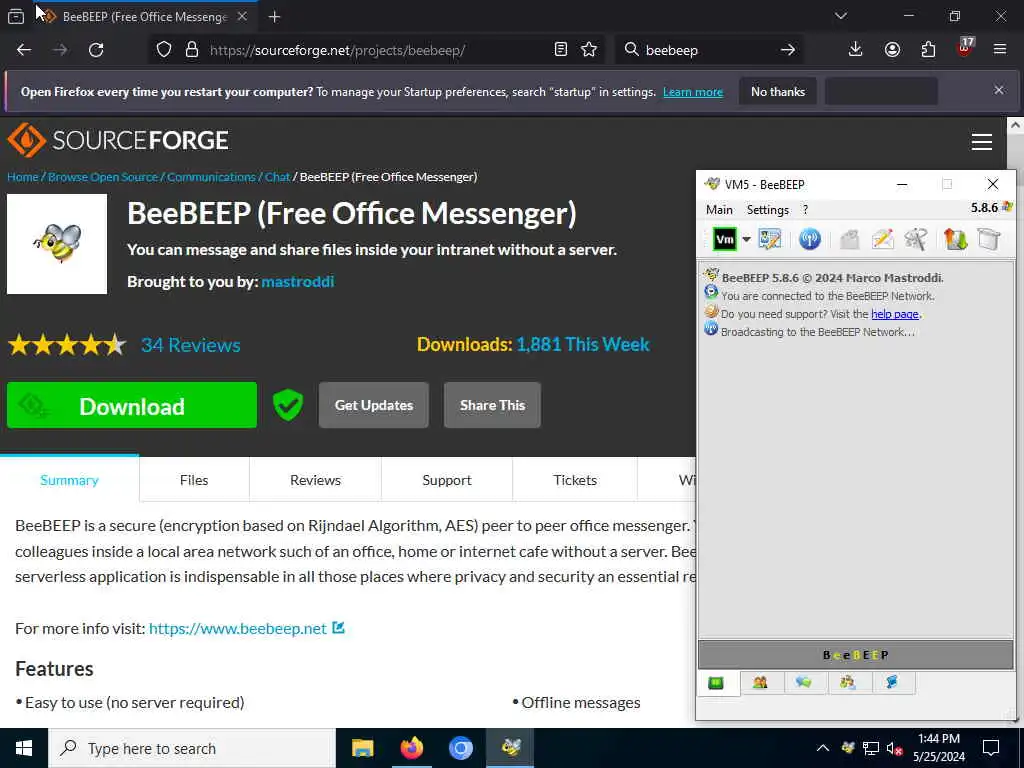This screenshot has width=1024, height=768.
Task: Open the SourceForge logo home link
Action: tap(118, 140)
